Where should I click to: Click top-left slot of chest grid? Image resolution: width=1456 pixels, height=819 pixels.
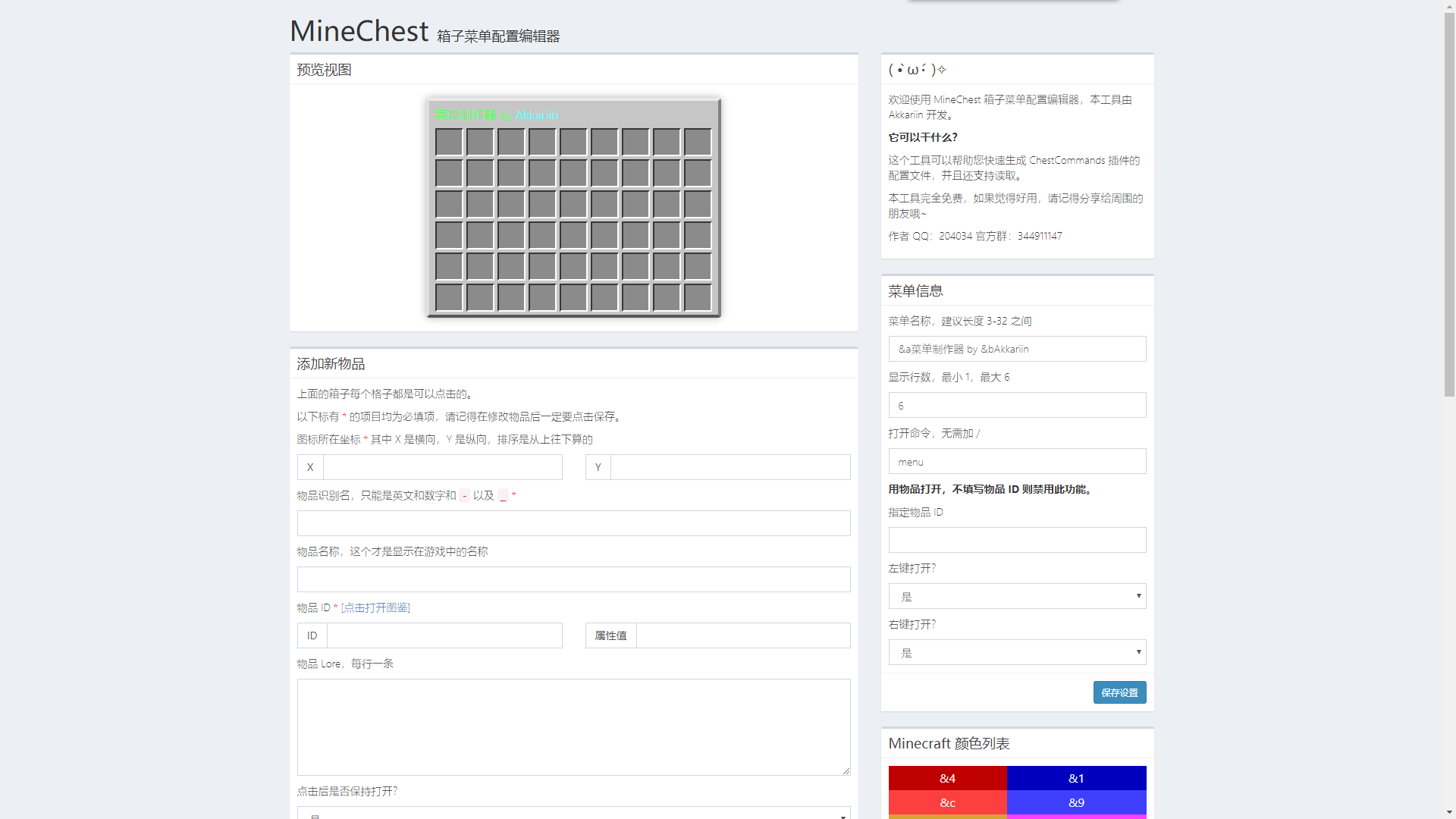(x=449, y=142)
